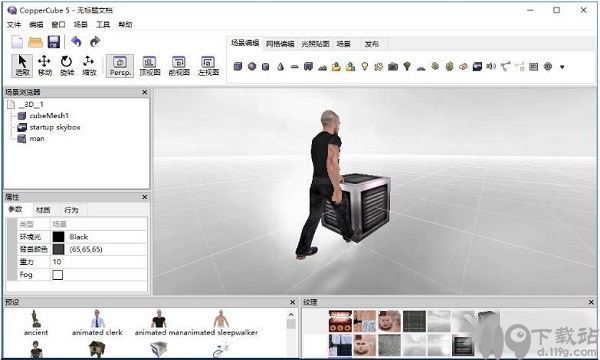The height and width of the screenshot is (360, 600).
Task: Choose the animated clerk prefab
Action: click(x=97, y=324)
